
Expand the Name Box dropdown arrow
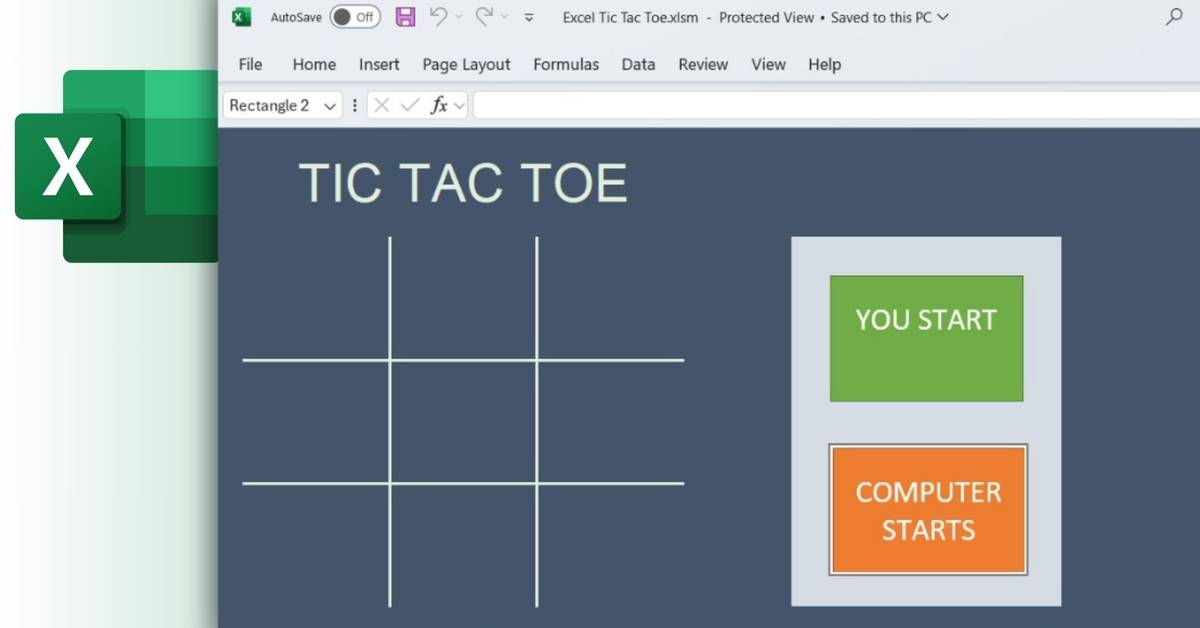point(330,106)
